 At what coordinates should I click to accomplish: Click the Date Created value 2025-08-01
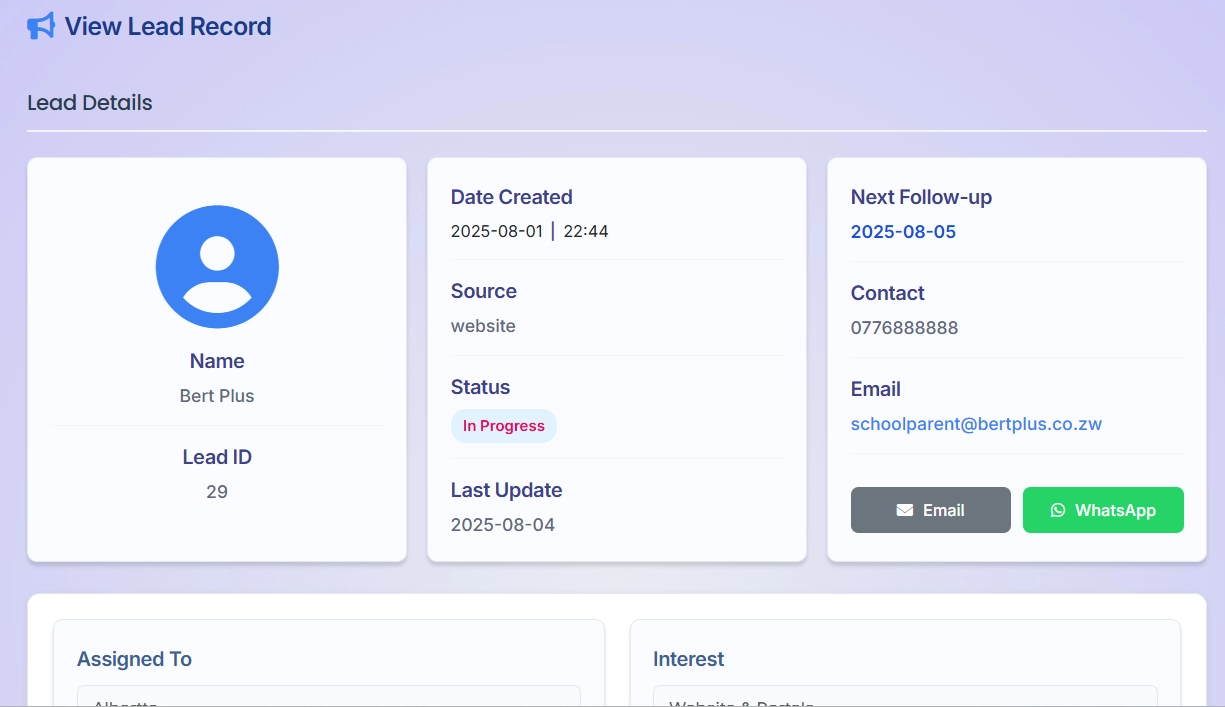[x=496, y=232]
